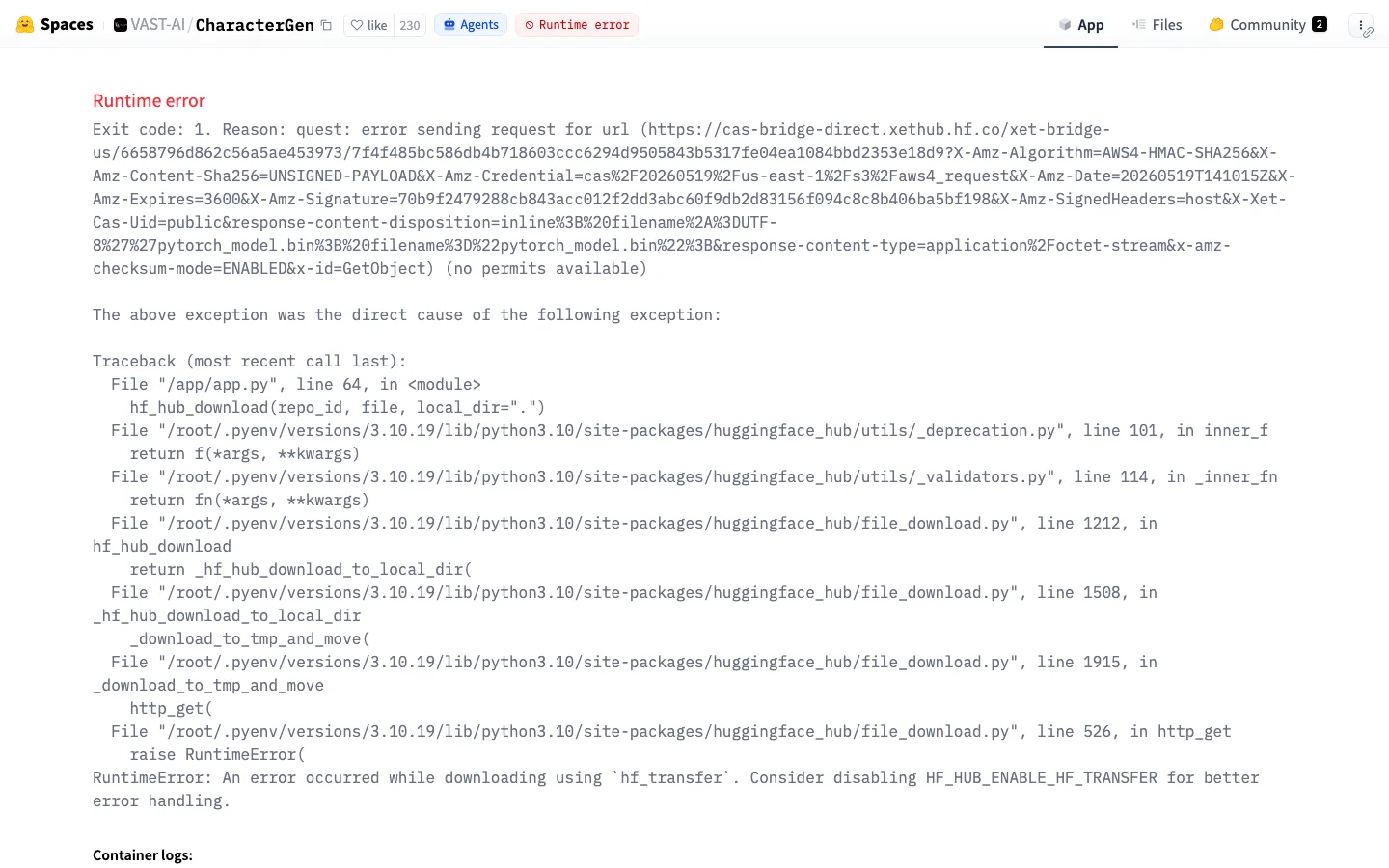The height and width of the screenshot is (868, 1389).
Task: Copy the Space name with the copy icon
Action: pyautogui.click(x=326, y=25)
